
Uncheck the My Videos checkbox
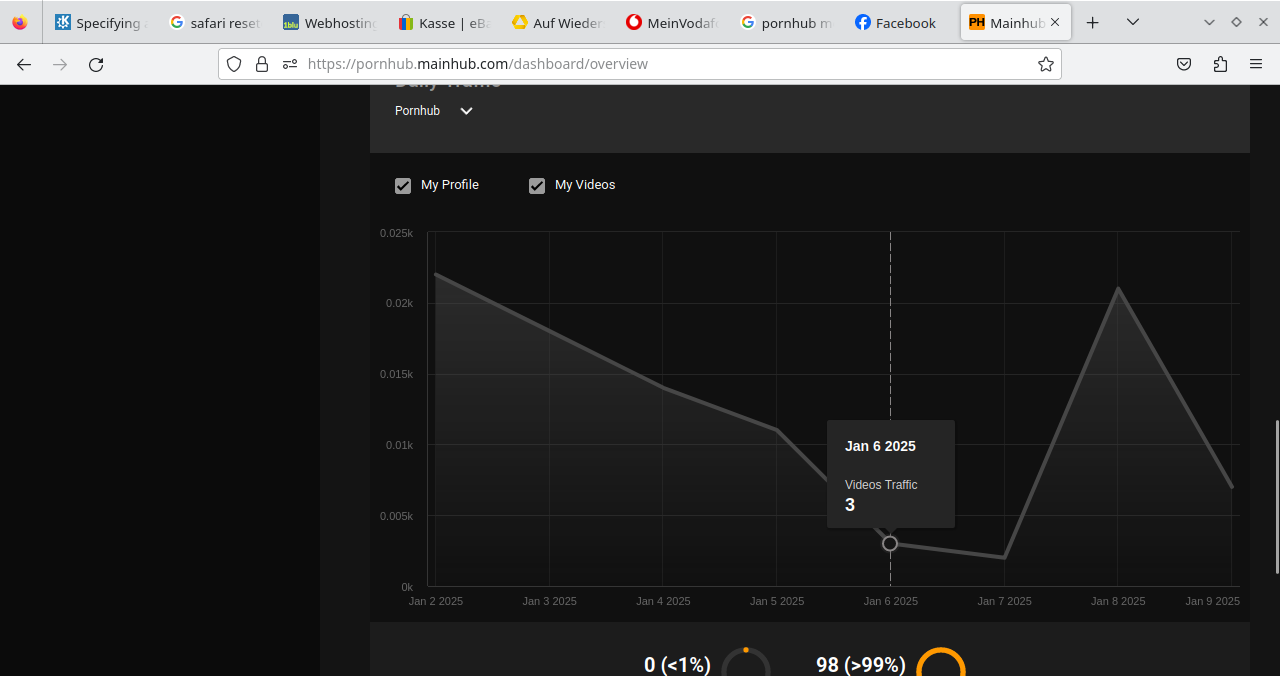point(537,186)
